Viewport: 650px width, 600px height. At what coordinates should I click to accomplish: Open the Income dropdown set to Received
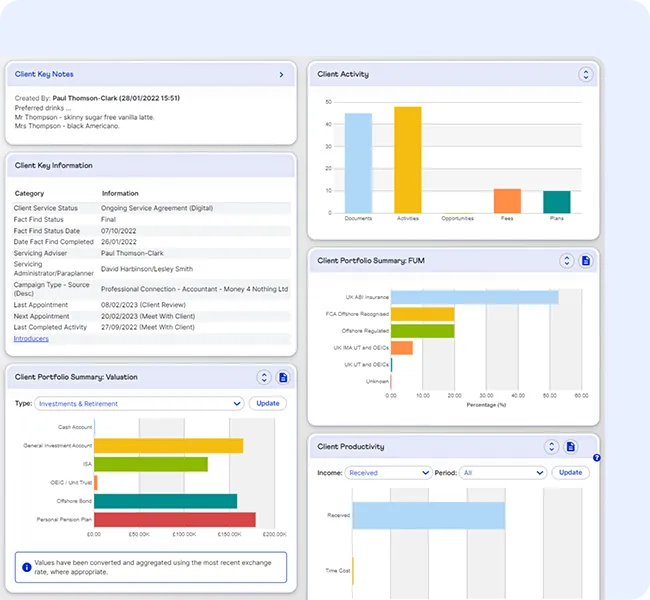tap(387, 472)
